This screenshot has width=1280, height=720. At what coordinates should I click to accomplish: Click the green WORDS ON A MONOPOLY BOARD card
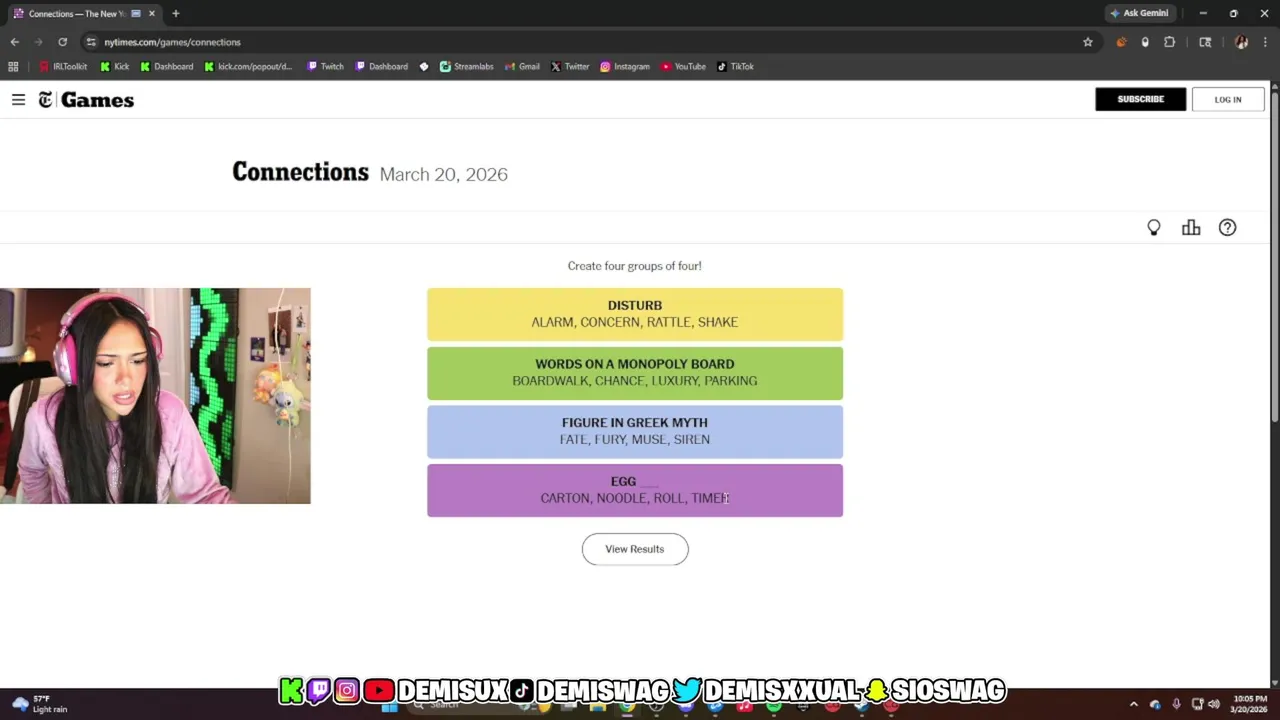(x=635, y=373)
